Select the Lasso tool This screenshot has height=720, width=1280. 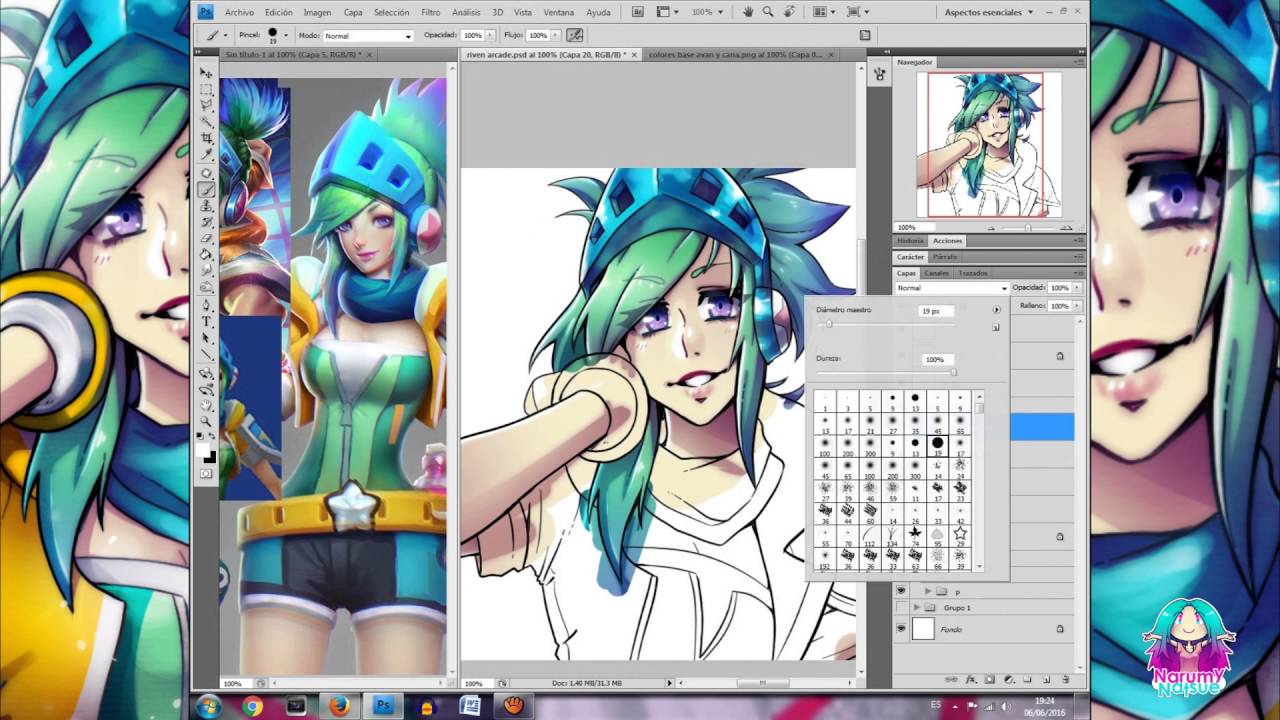click(206, 106)
